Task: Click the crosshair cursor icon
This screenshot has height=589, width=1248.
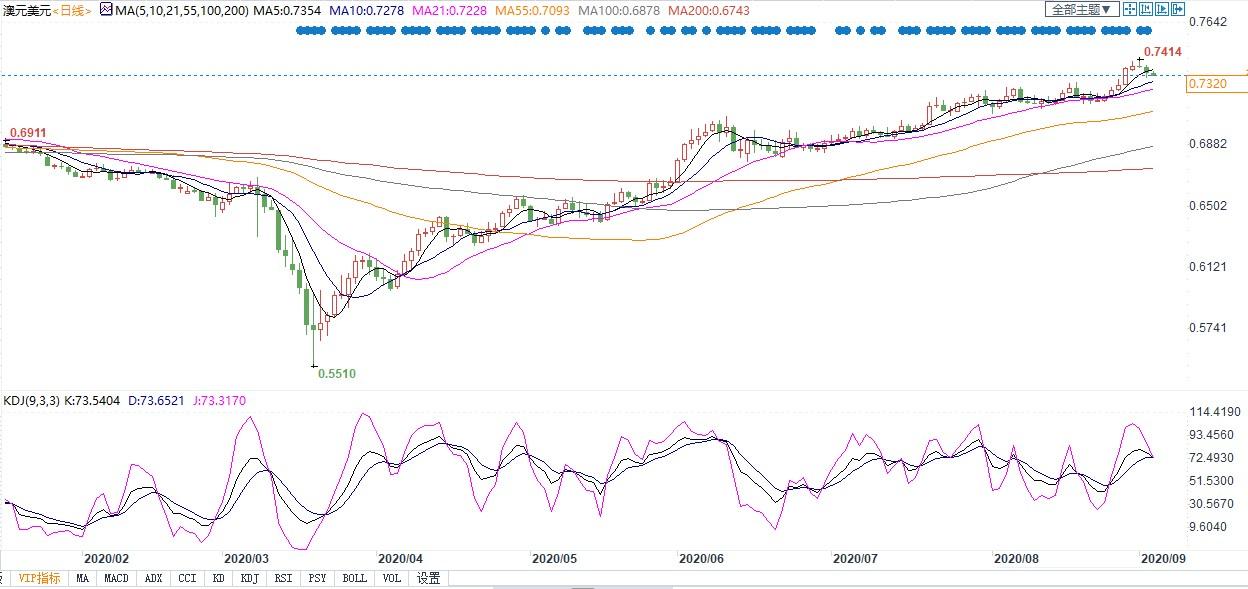Action: pyautogui.click(x=1129, y=9)
